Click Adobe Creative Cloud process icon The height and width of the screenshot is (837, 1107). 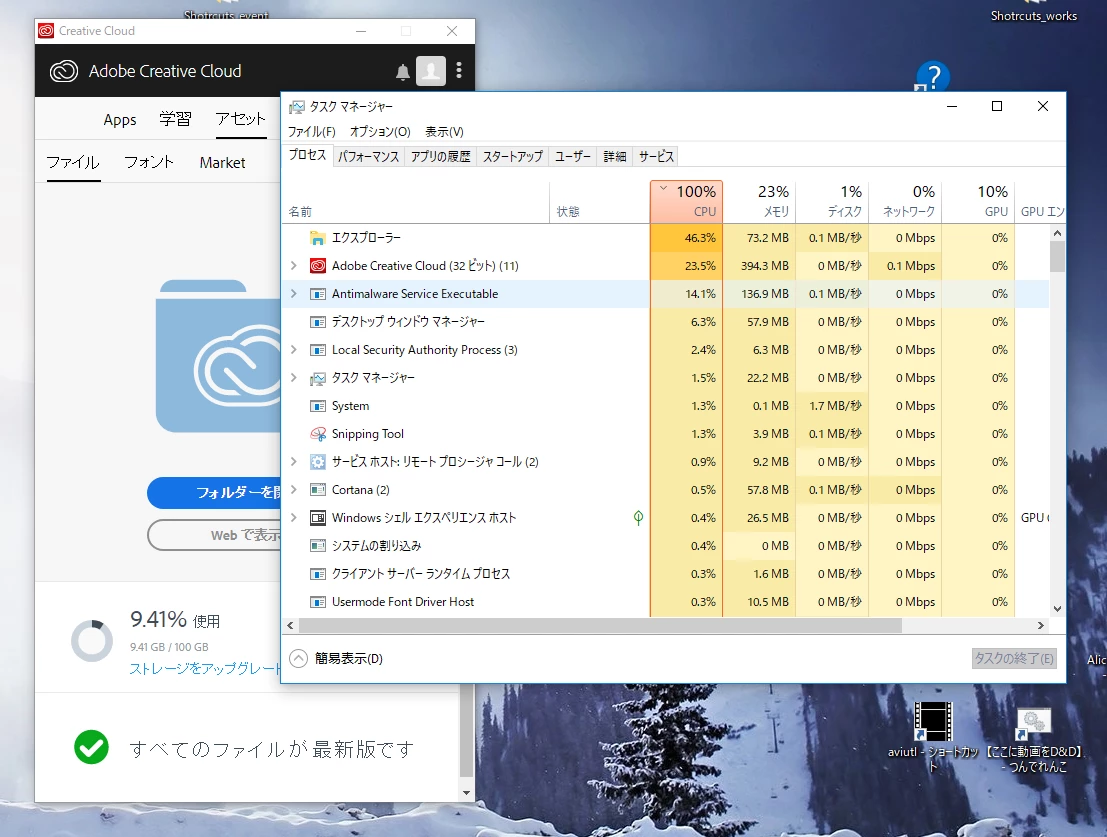[318, 266]
